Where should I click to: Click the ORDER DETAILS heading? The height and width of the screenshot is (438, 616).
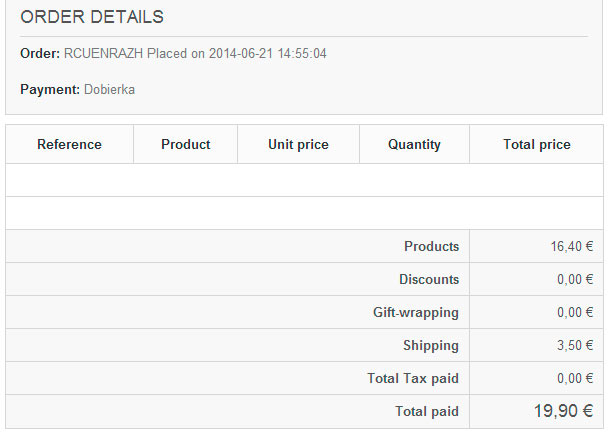(92, 17)
